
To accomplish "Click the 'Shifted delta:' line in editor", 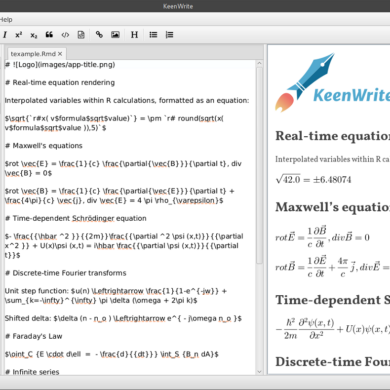I will pyautogui.click(x=123, y=318).
